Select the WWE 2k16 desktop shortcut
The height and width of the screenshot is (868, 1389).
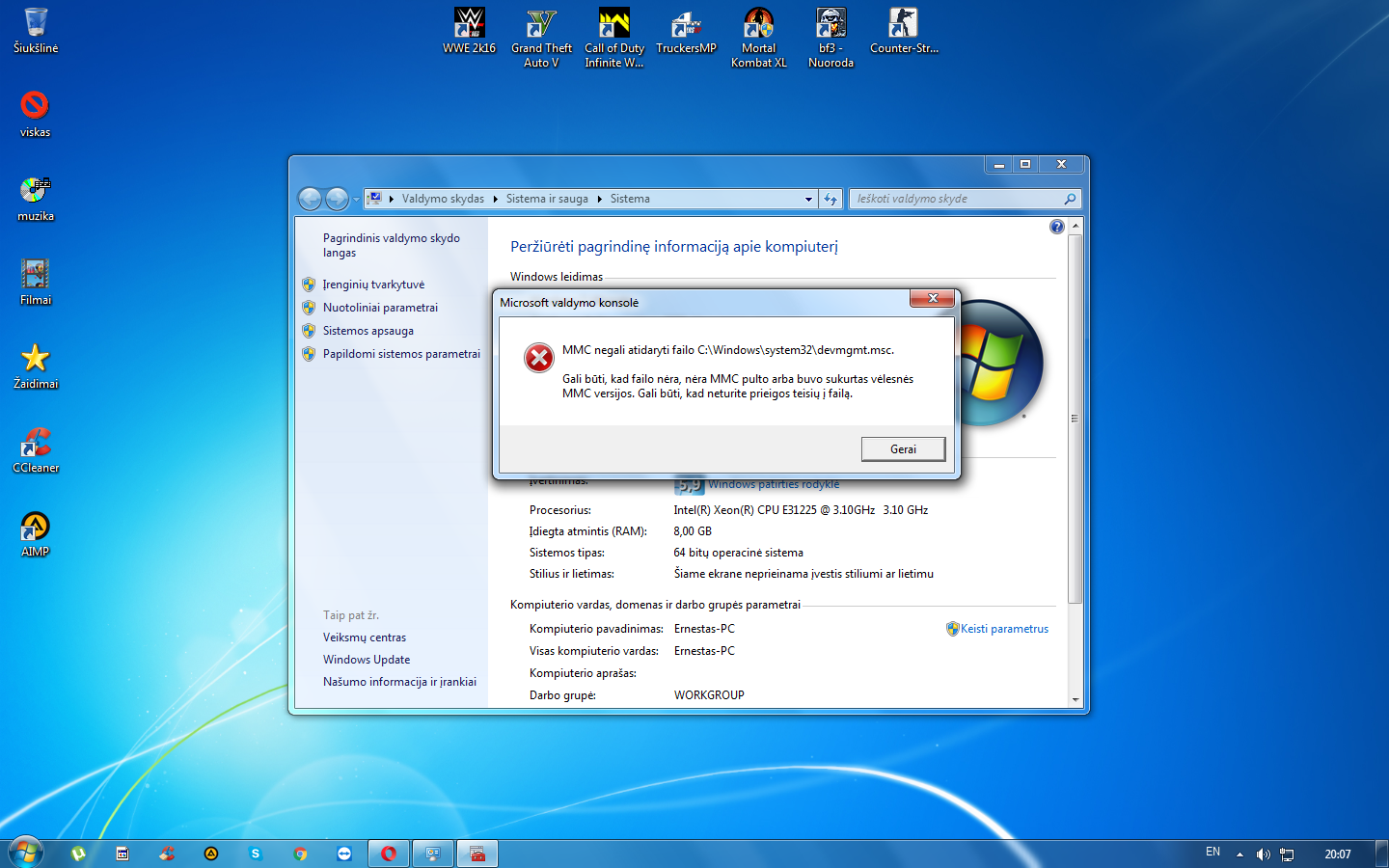470,30
